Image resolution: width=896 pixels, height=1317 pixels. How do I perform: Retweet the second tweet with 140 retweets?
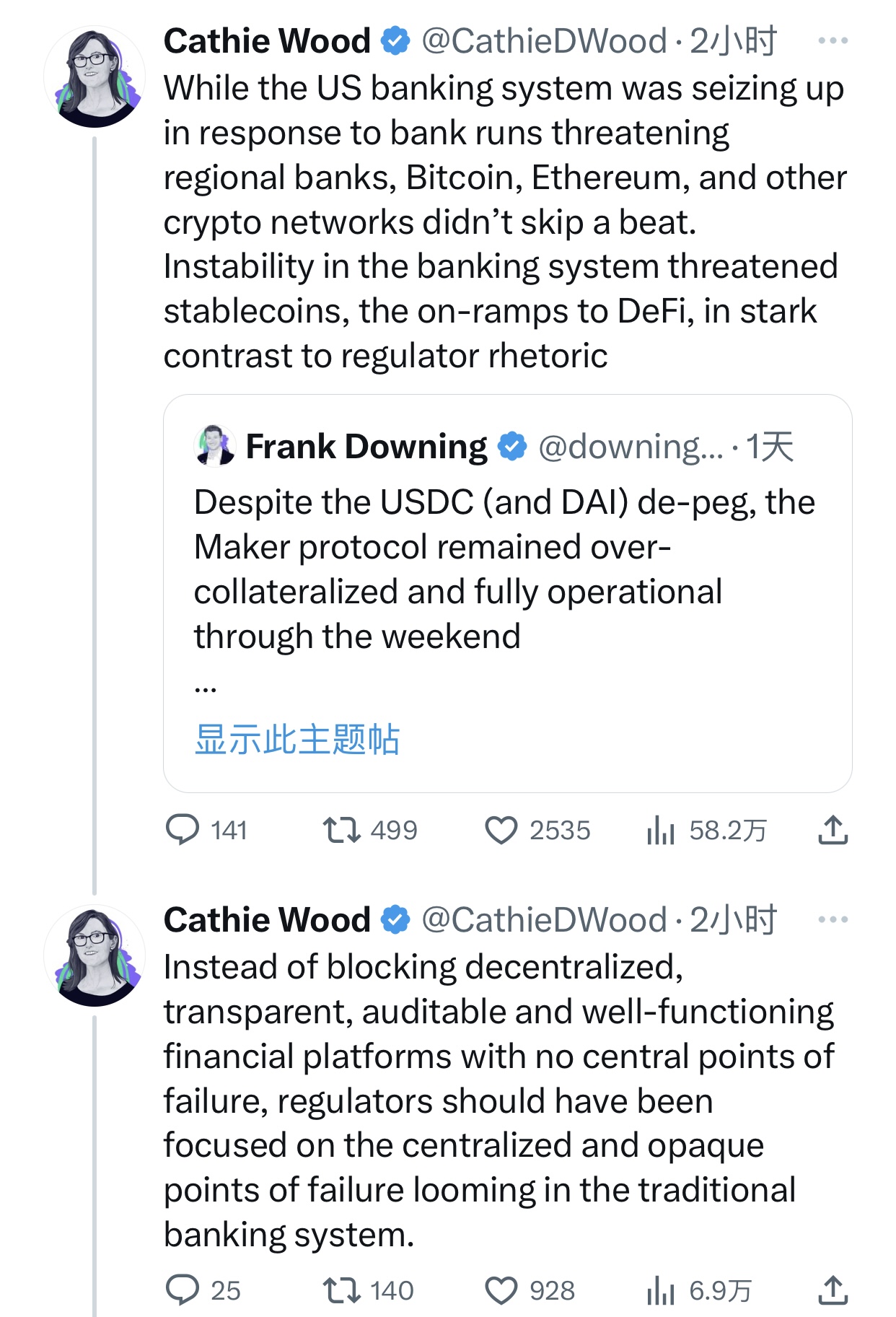341,1290
